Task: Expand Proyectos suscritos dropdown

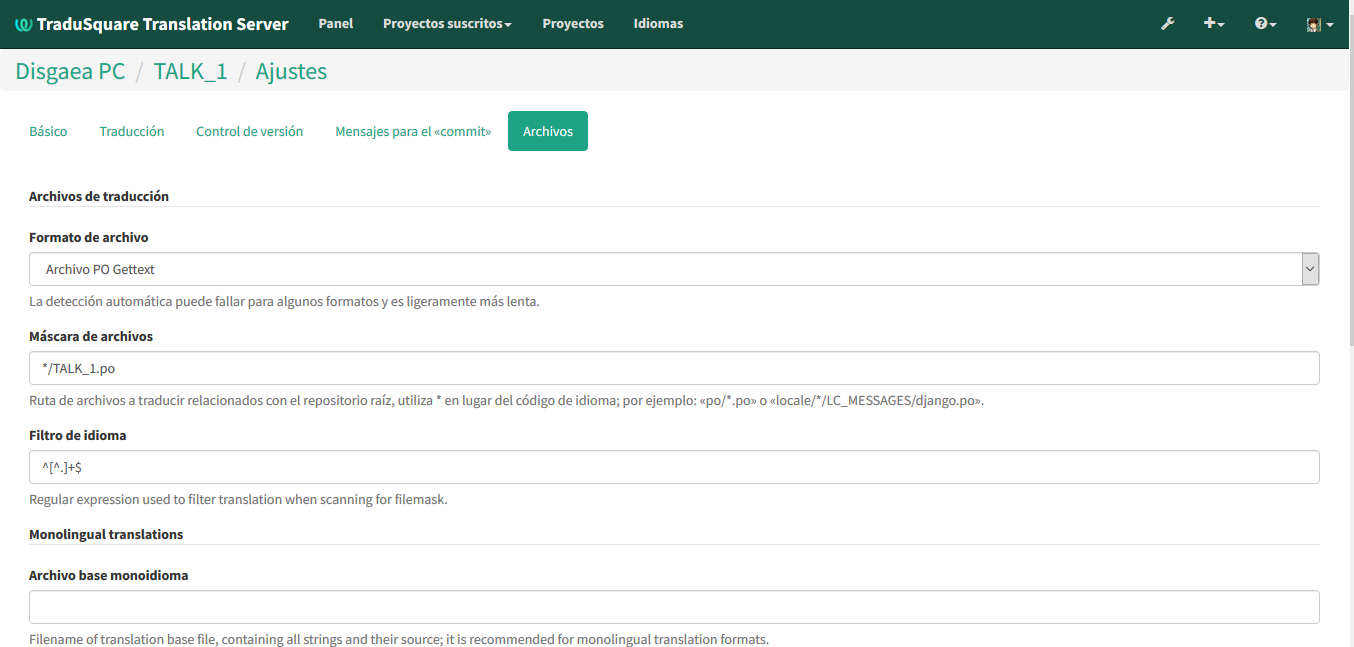Action: pos(447,24)
